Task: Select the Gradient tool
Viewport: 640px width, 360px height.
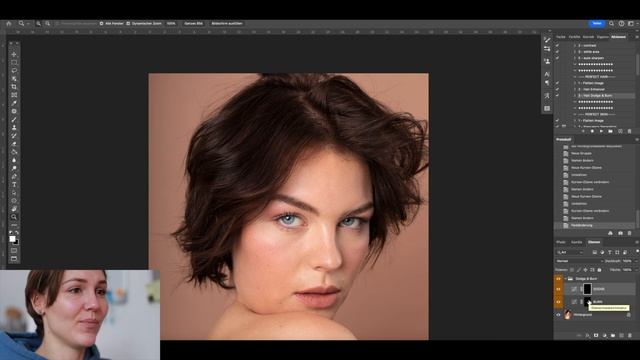Action: pyautogui.click(x=14, y=152)
